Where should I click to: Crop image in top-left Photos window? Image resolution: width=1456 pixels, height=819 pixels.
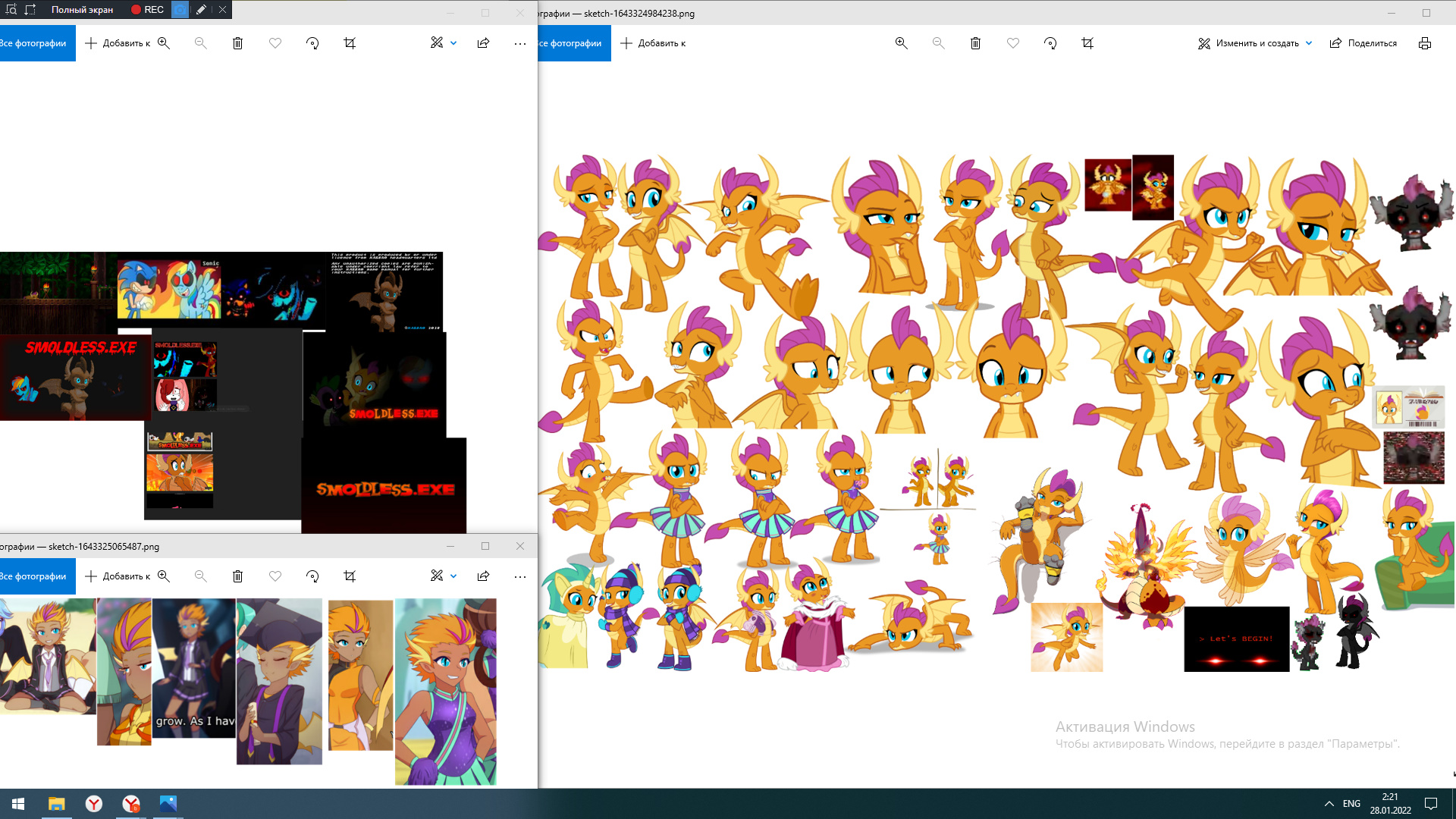coord(350,43)
